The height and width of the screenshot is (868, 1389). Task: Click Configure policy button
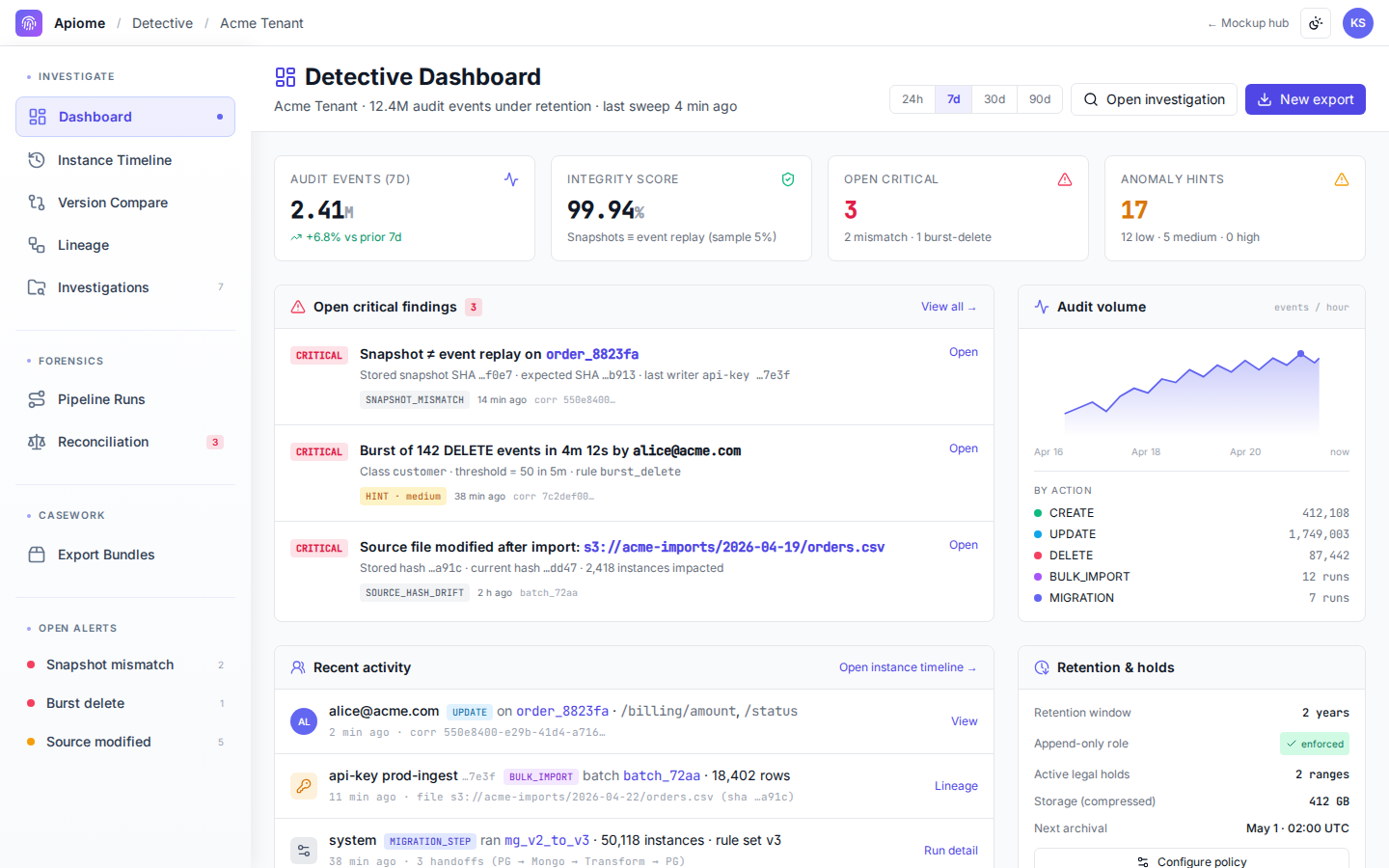(1191, 861)
